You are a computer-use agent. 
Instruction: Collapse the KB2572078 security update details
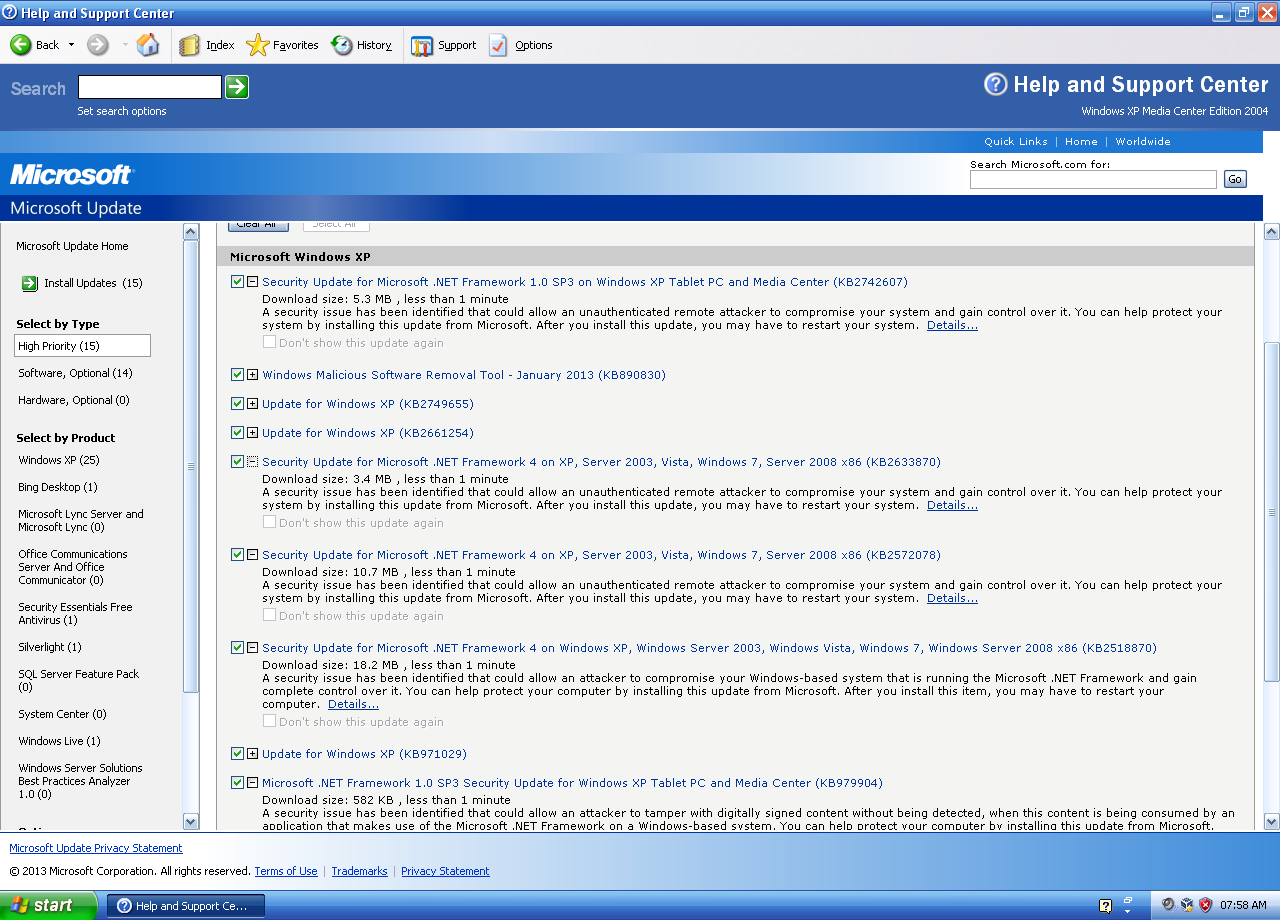pyautogui.click(x=252, y=555)
